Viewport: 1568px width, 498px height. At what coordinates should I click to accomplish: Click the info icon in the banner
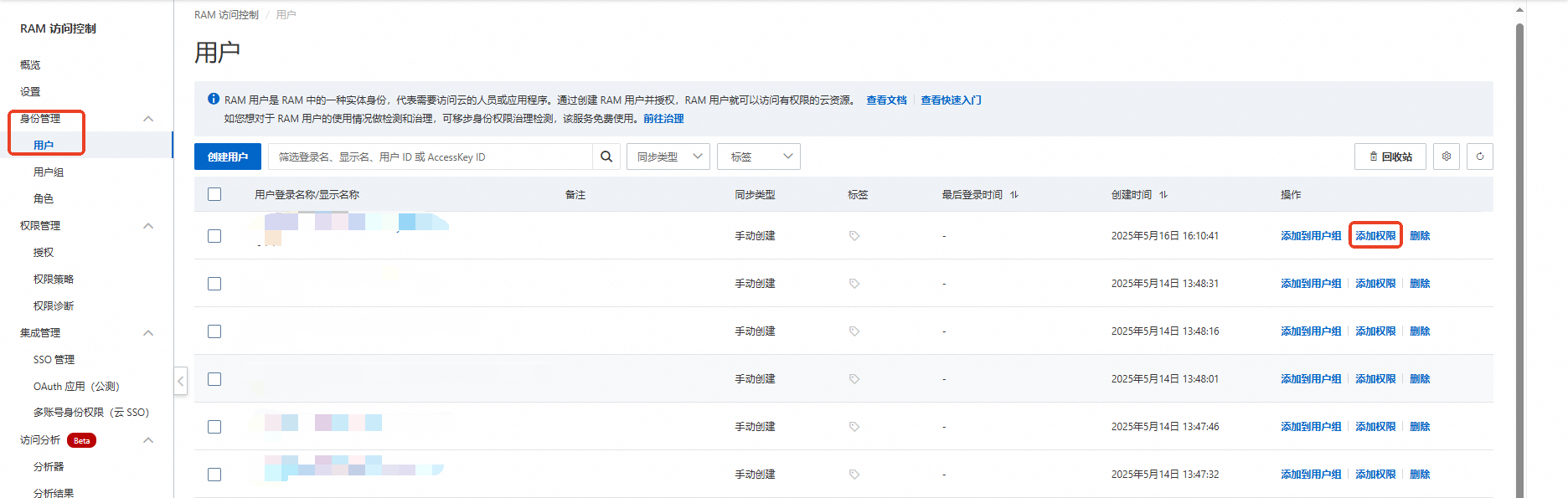[214, 99]
